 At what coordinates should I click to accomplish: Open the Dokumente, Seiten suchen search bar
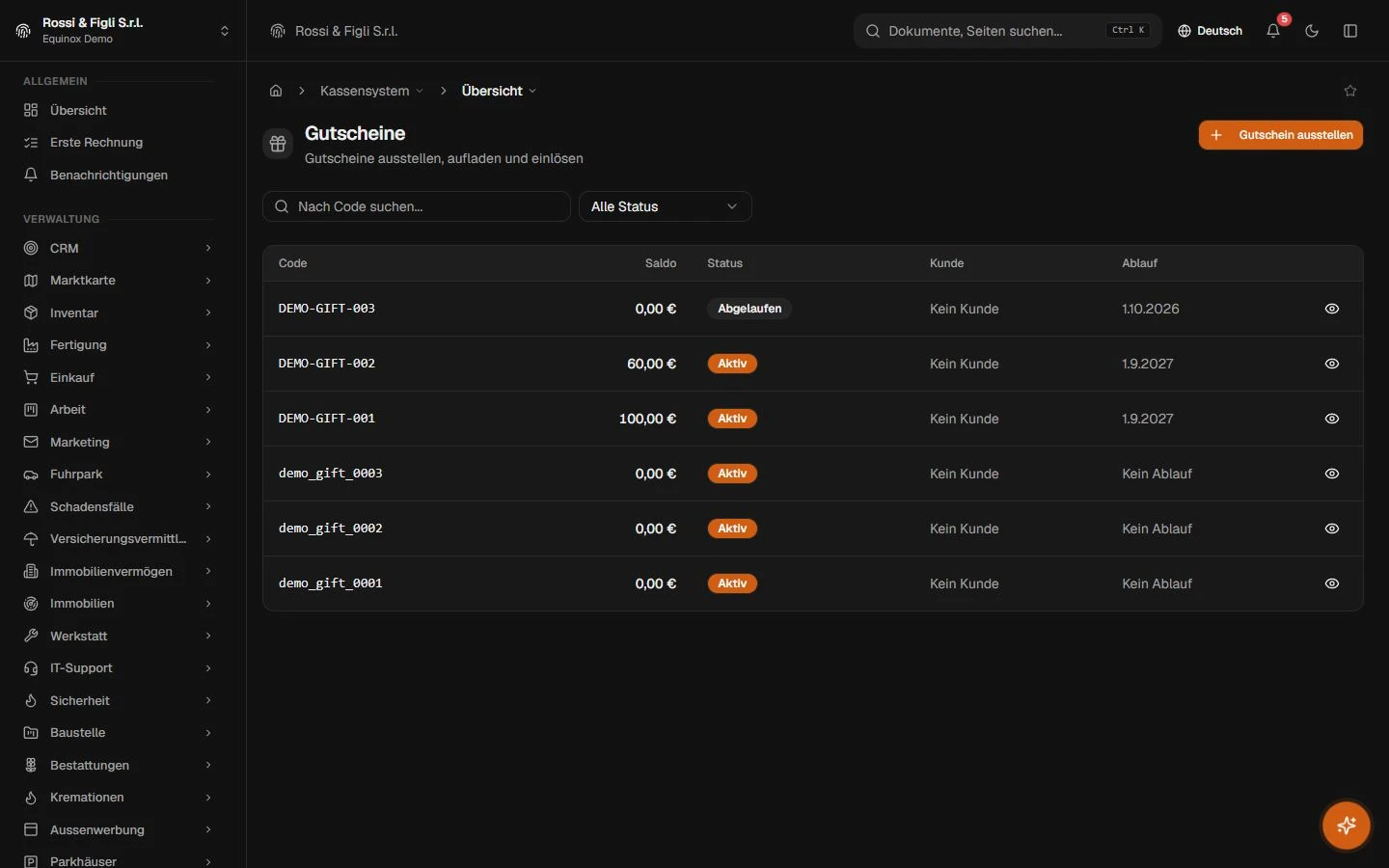(x=1008, y=31)
